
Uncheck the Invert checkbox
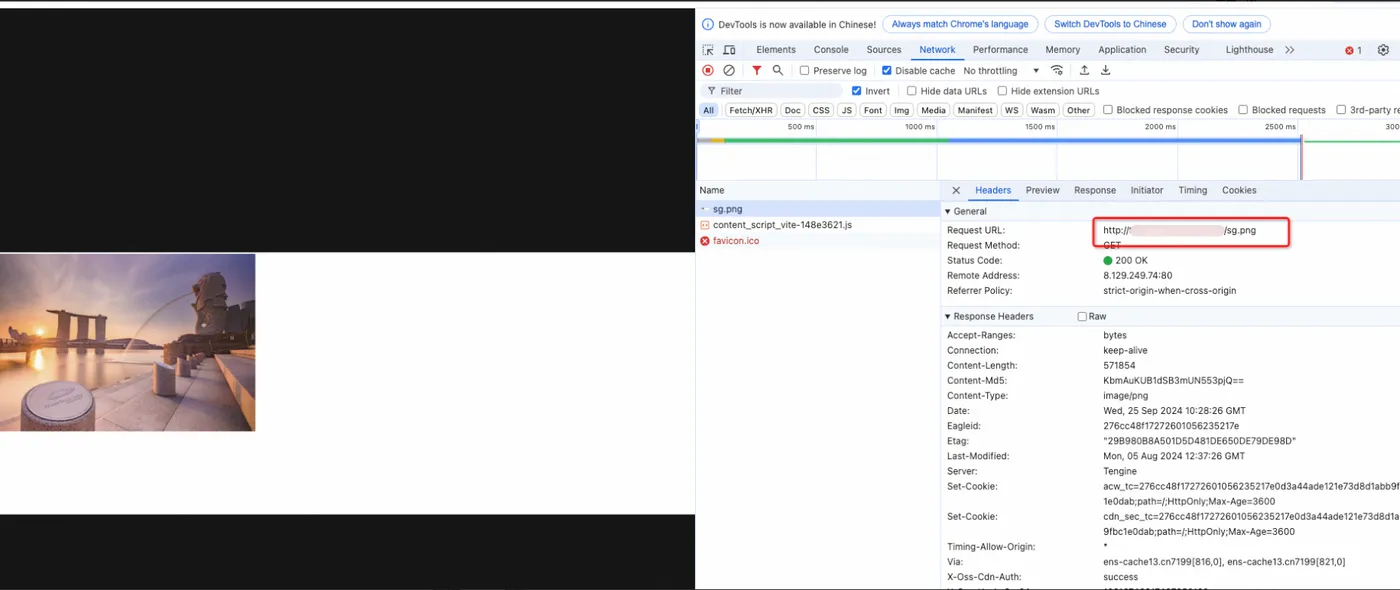(x=856, y=91)
